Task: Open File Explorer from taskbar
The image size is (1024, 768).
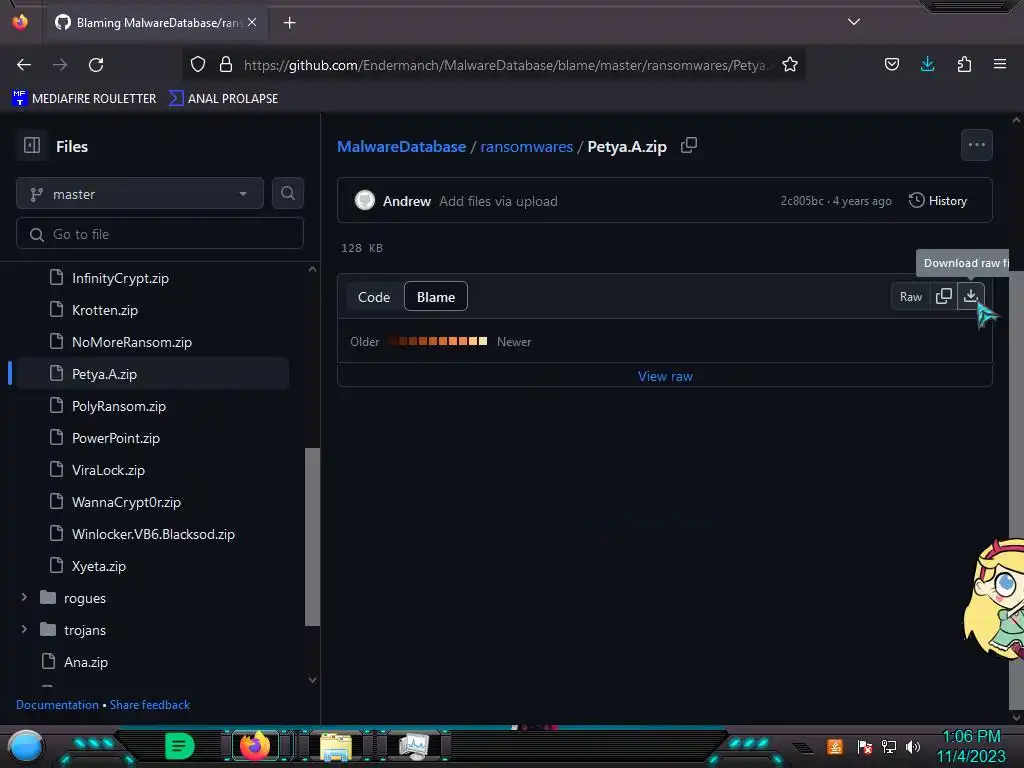Action: click(x=335, y=746)
